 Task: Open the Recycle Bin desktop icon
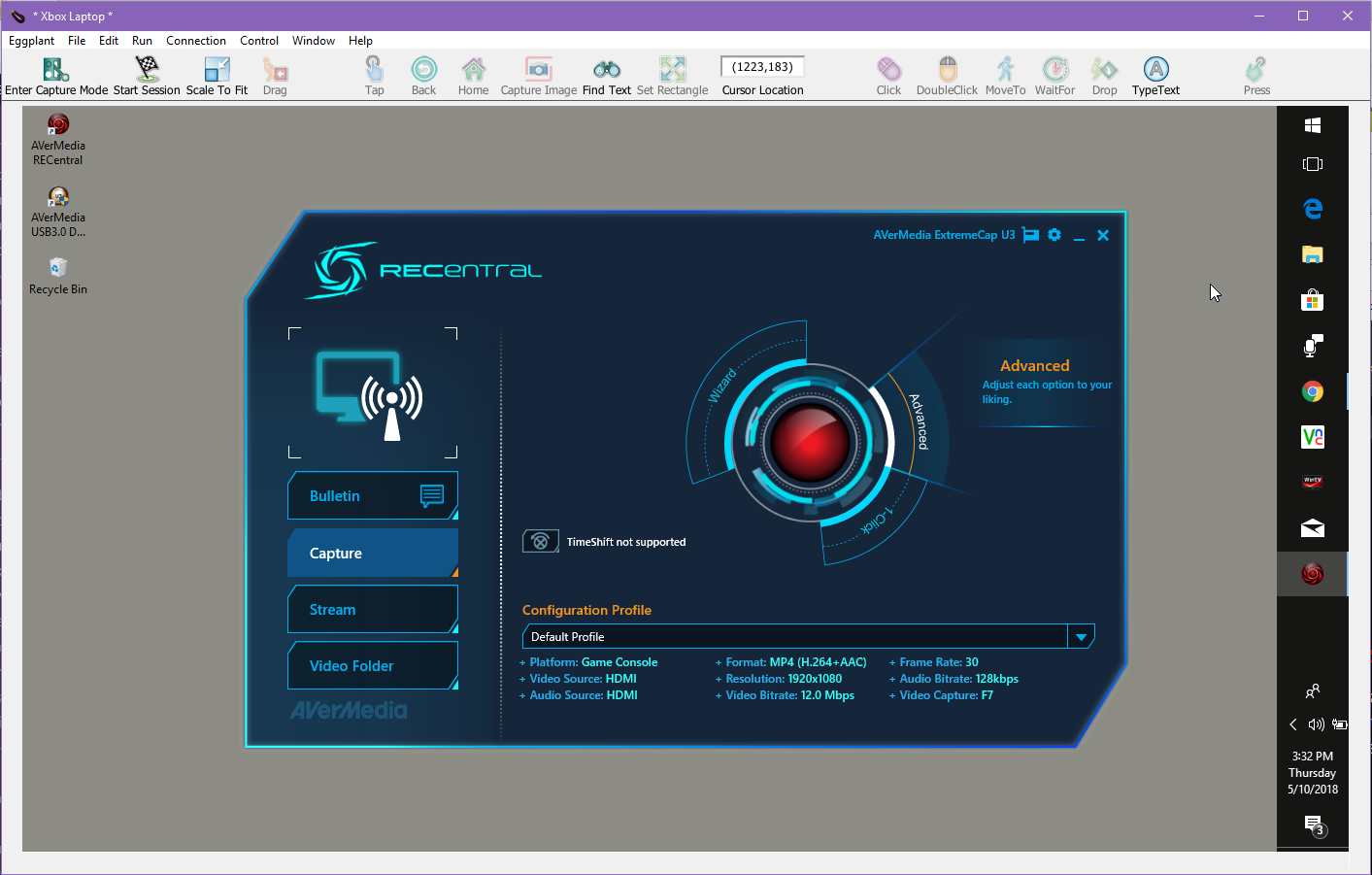point(58,275)
